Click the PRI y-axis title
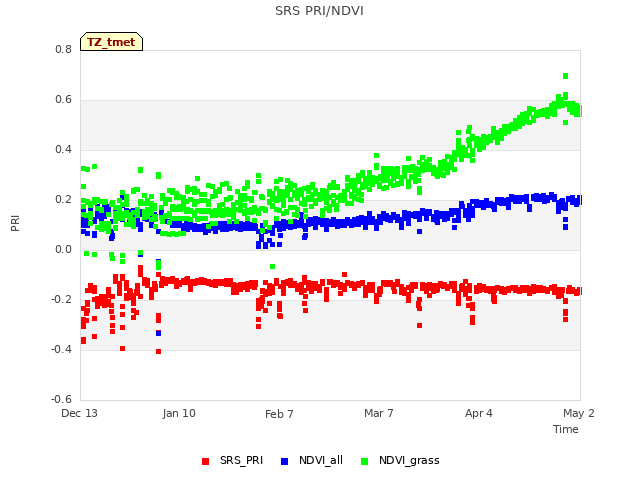 pyautogui.click(x=15, y=223)
